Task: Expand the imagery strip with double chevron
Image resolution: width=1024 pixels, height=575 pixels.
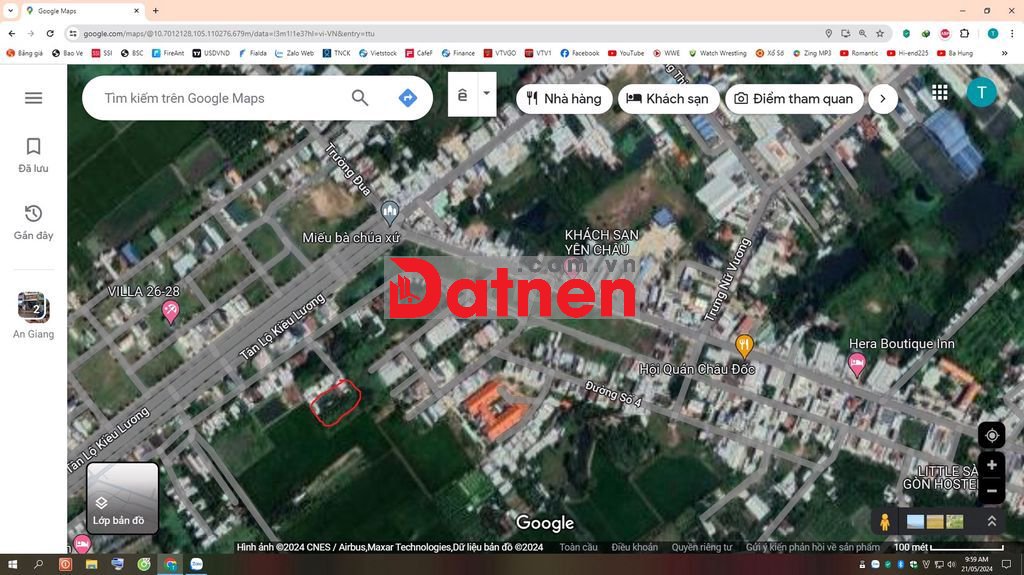Action: (x=991, y=521)
